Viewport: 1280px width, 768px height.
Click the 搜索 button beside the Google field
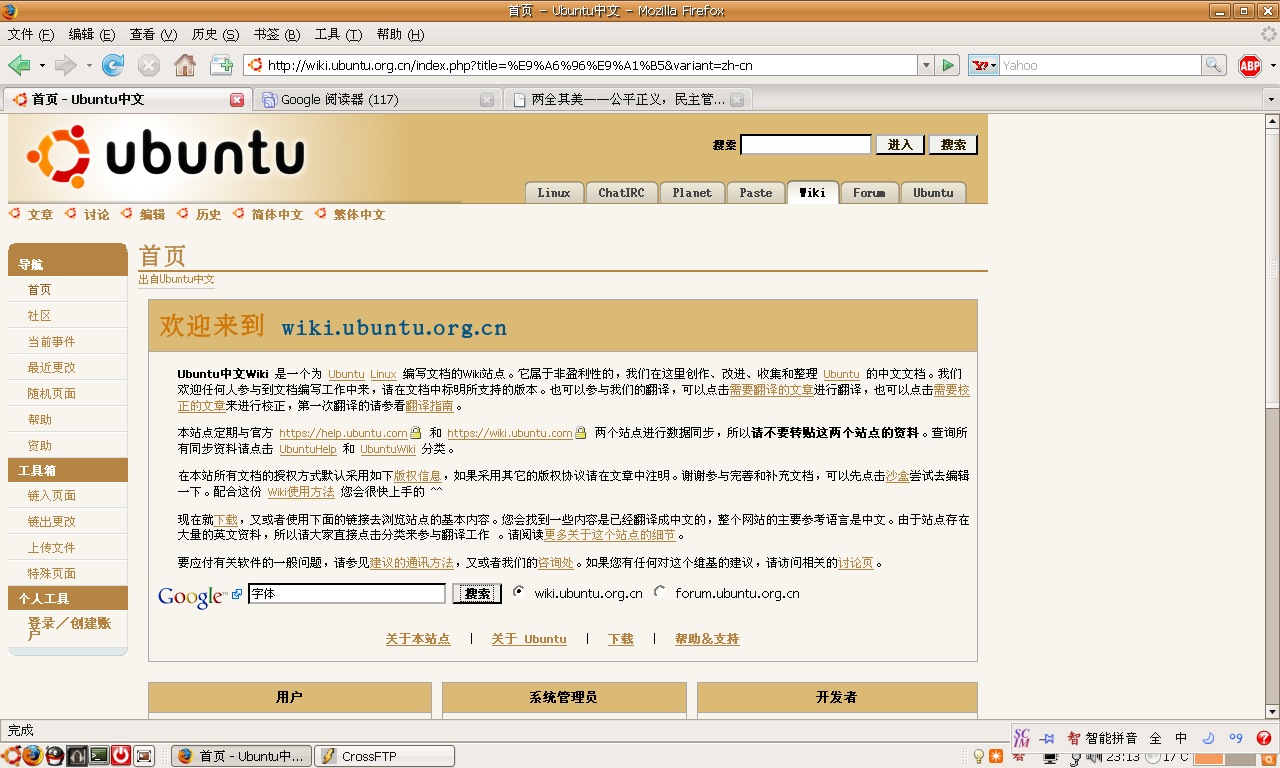coord(477,594)
